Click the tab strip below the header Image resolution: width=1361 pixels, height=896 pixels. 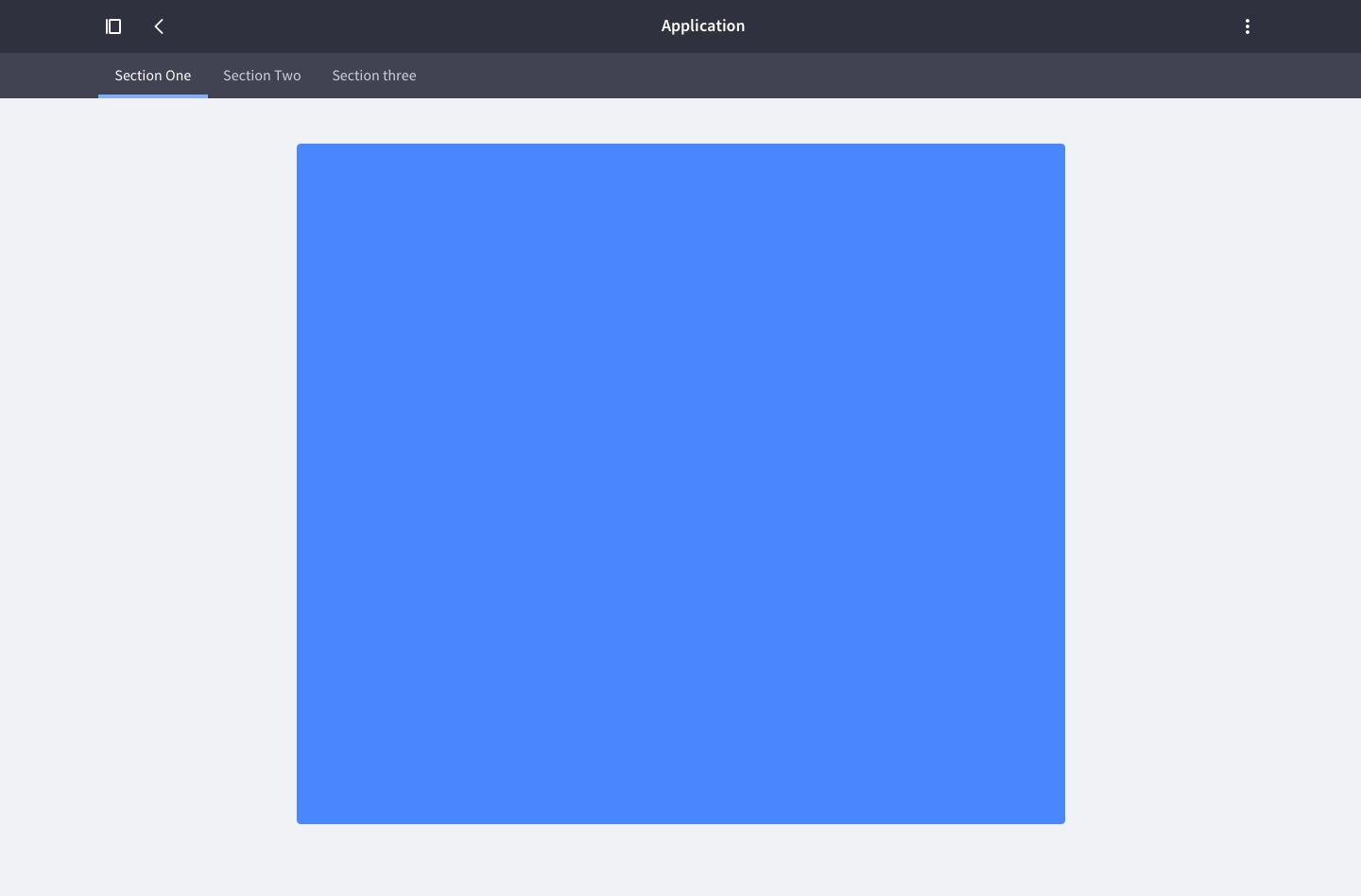(662, 75)
